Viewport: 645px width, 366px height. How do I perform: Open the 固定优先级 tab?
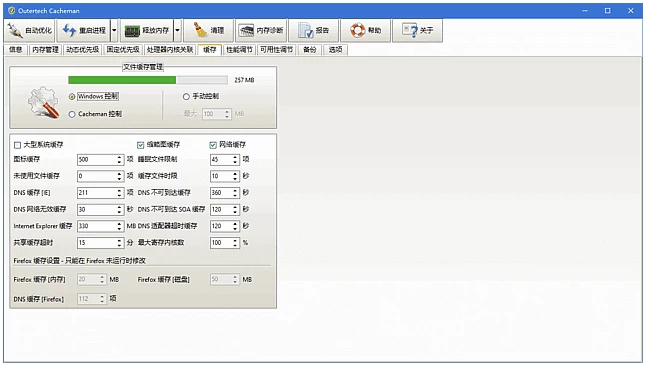123,50
